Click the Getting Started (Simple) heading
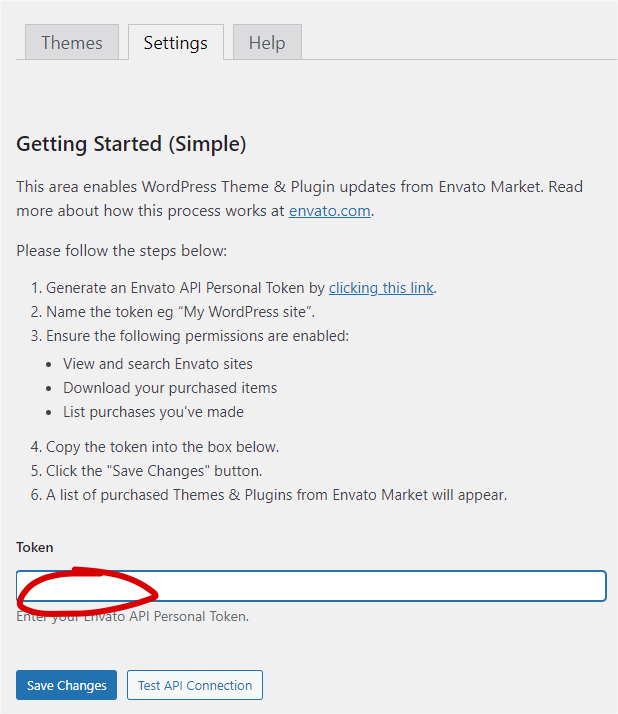 tap(131, 144)
